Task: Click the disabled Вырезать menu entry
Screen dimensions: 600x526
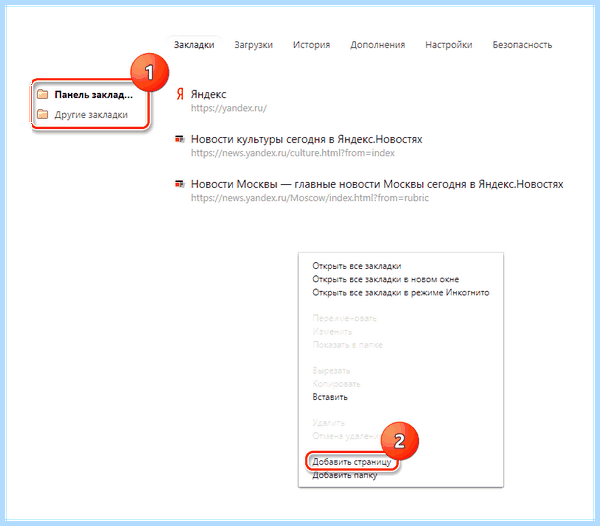Action: pos(331,371)
